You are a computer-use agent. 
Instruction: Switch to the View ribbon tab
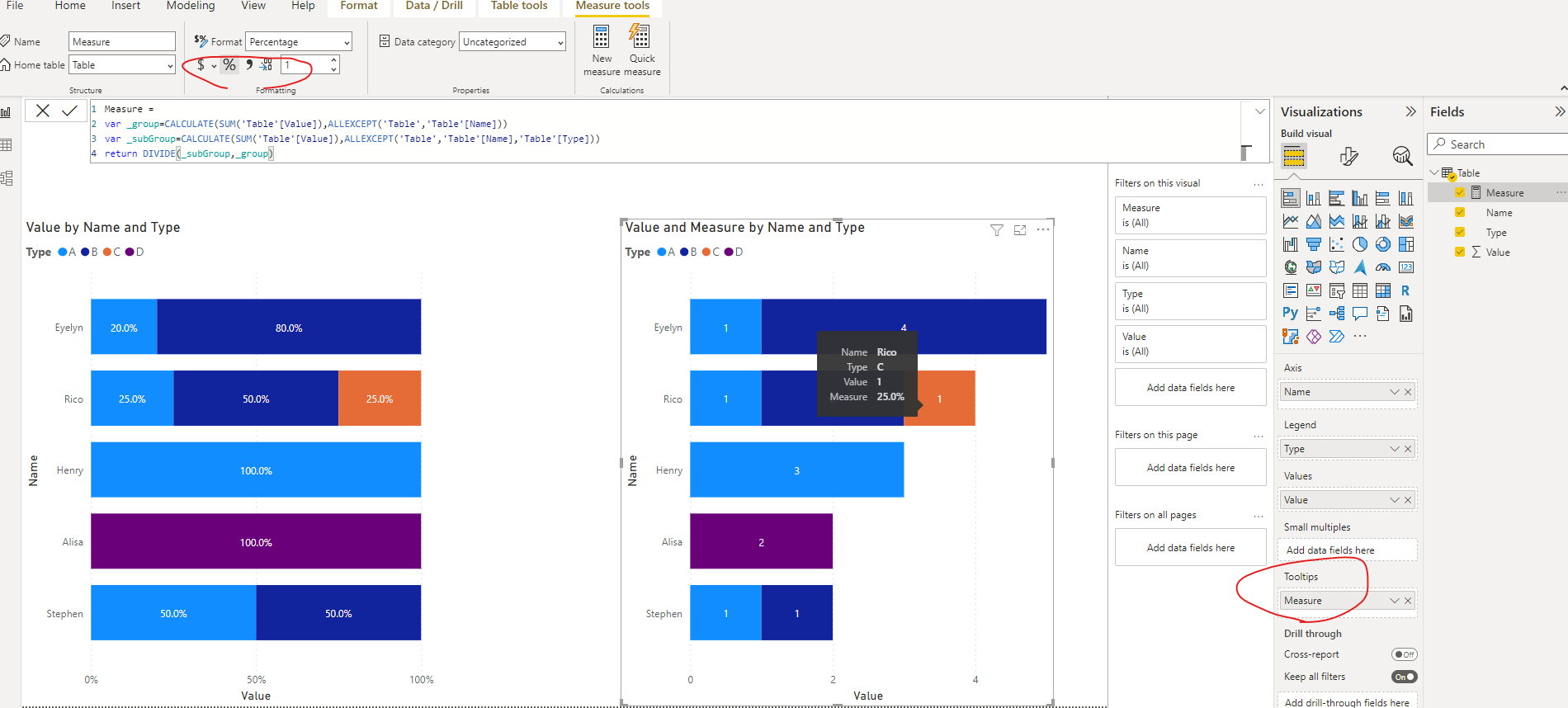[253, 6]
